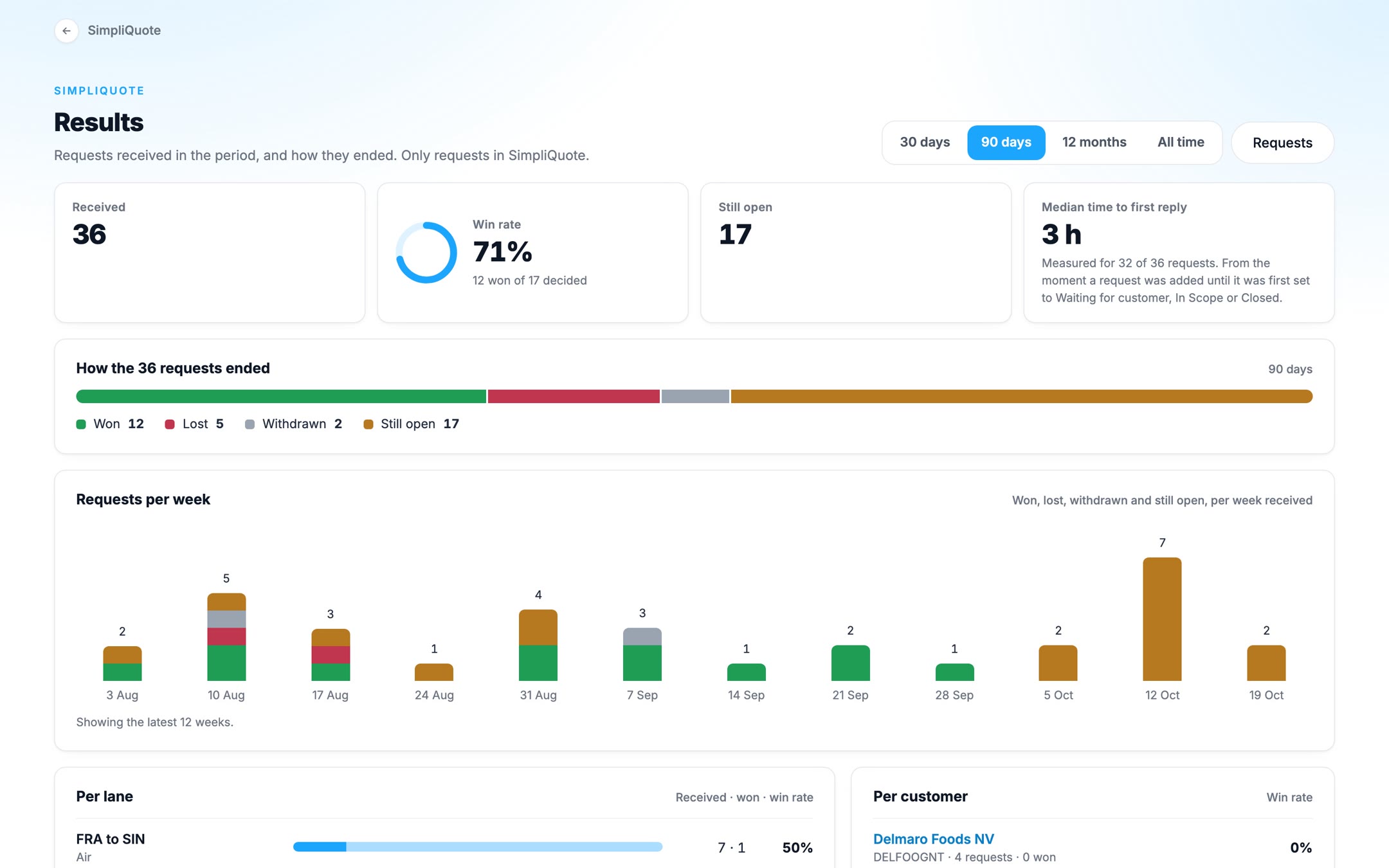The image size is (1389, 868).
Task: Click the gray Withdrawn legend swatch
Action: pyautogui.click(x=250, y=424)
